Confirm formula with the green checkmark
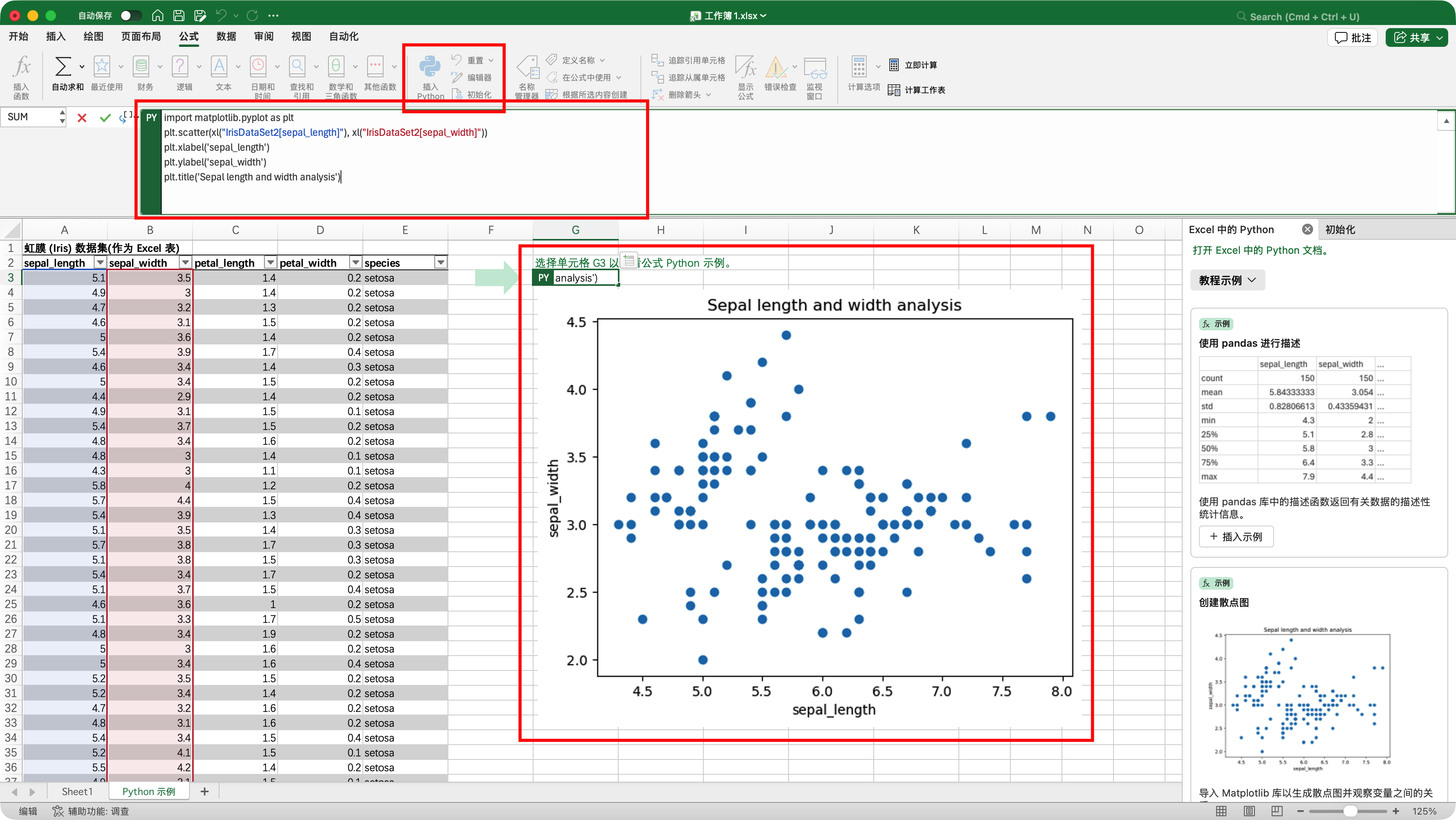Screen dimensions: 1456x820 coord(105,118)
